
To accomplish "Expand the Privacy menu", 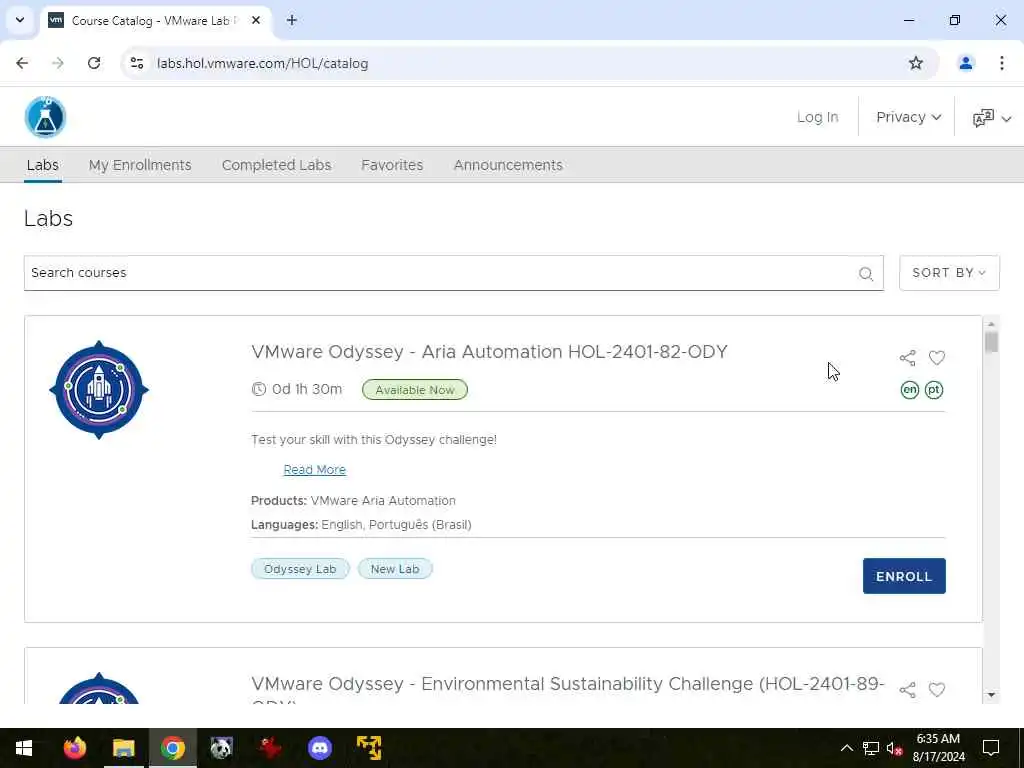I will [x=908, y=117].
